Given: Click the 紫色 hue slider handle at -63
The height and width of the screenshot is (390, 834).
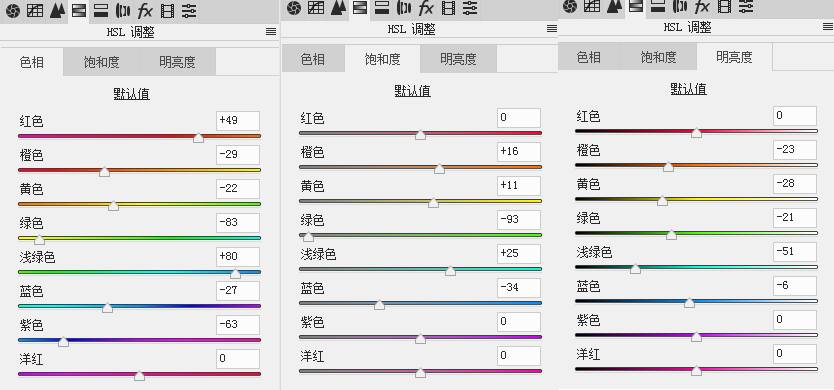Looking at the screenshot, I should [x=63, y=342].
